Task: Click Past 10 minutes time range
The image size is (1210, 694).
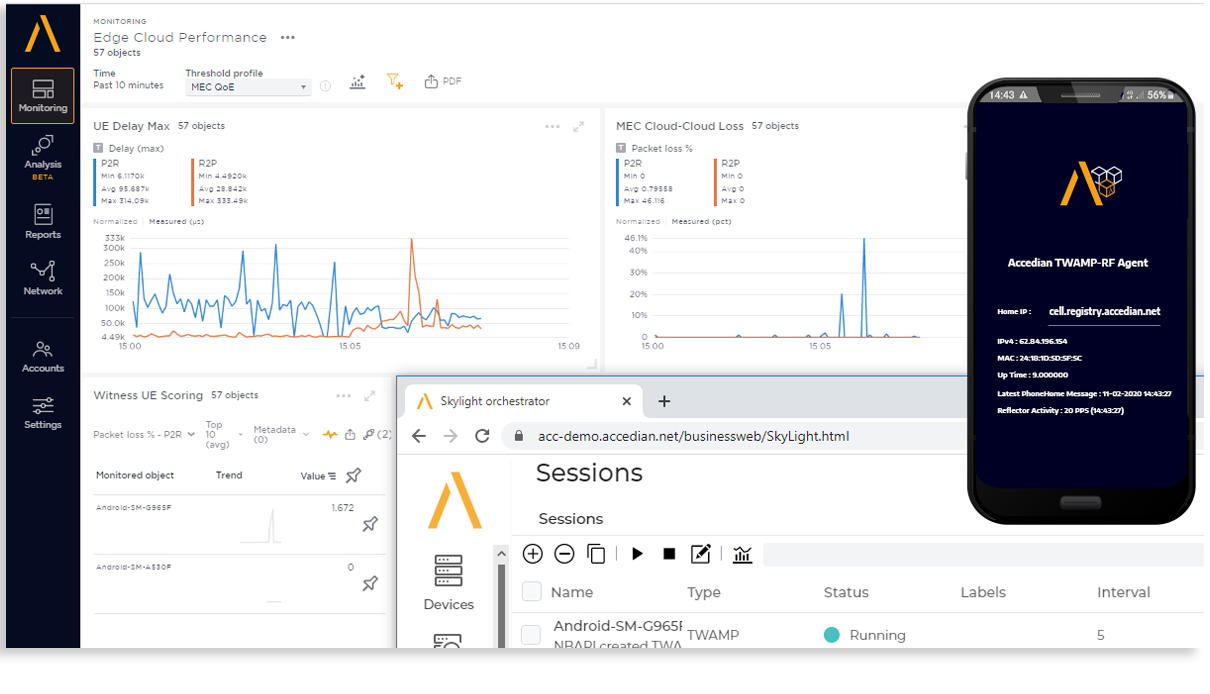Action: coord(128,86)
